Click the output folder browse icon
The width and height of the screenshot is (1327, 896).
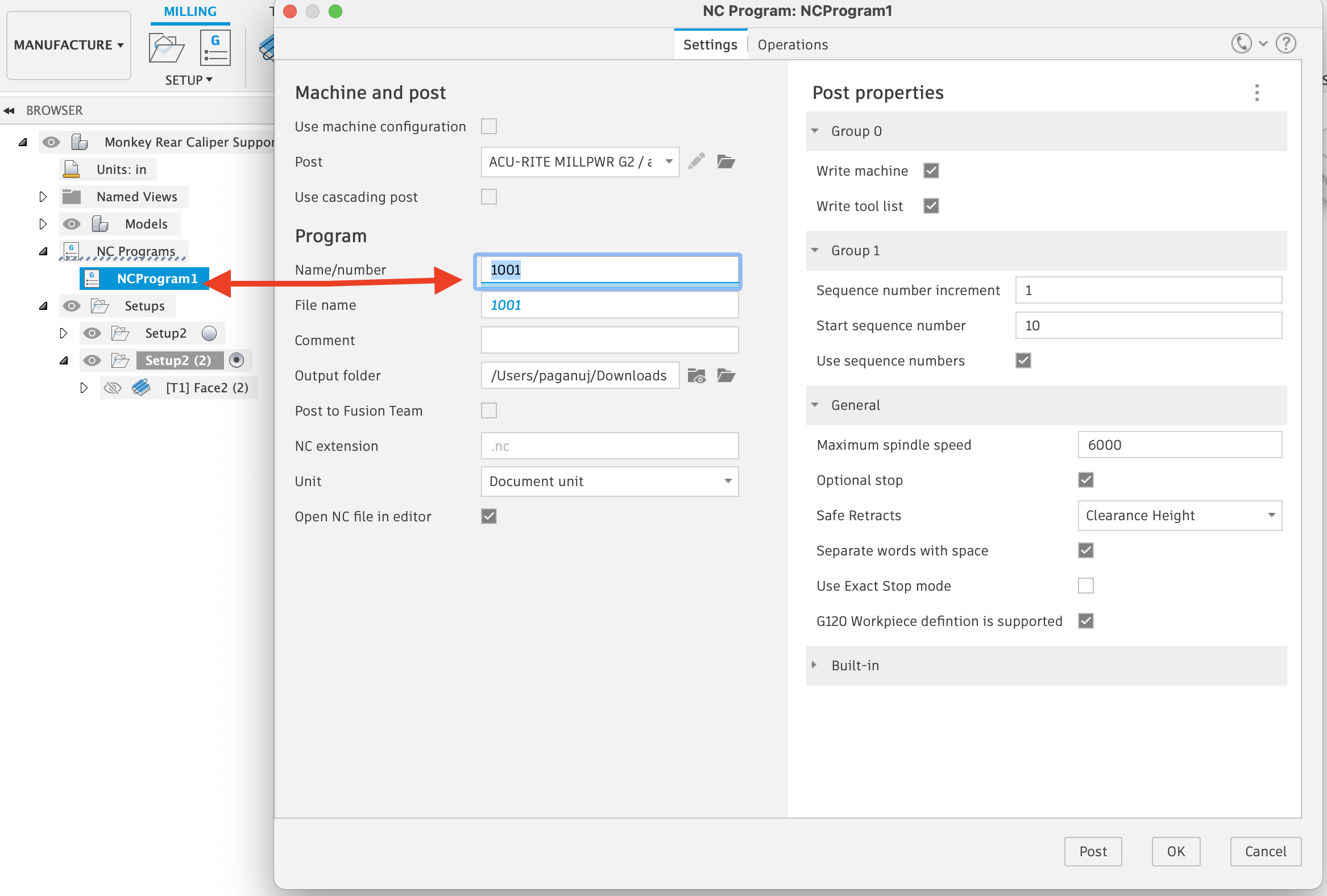point(725,375)
